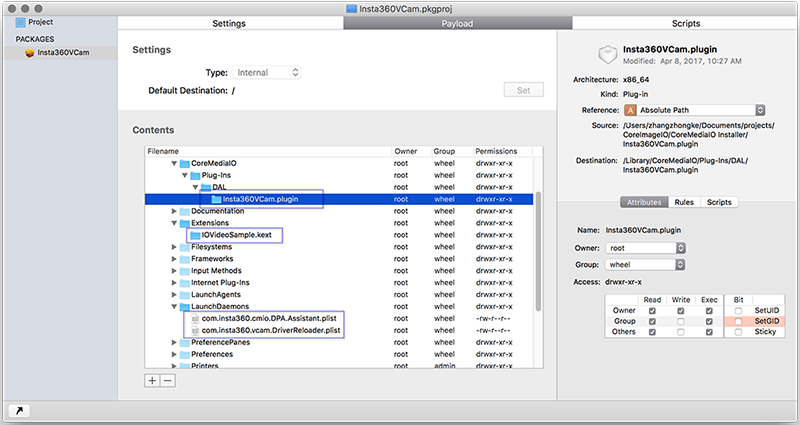The height and width of the screenshot is (425, 800).
Task: Collapse the DAL disclosure triangle
Action: click(x=195, y=187)
